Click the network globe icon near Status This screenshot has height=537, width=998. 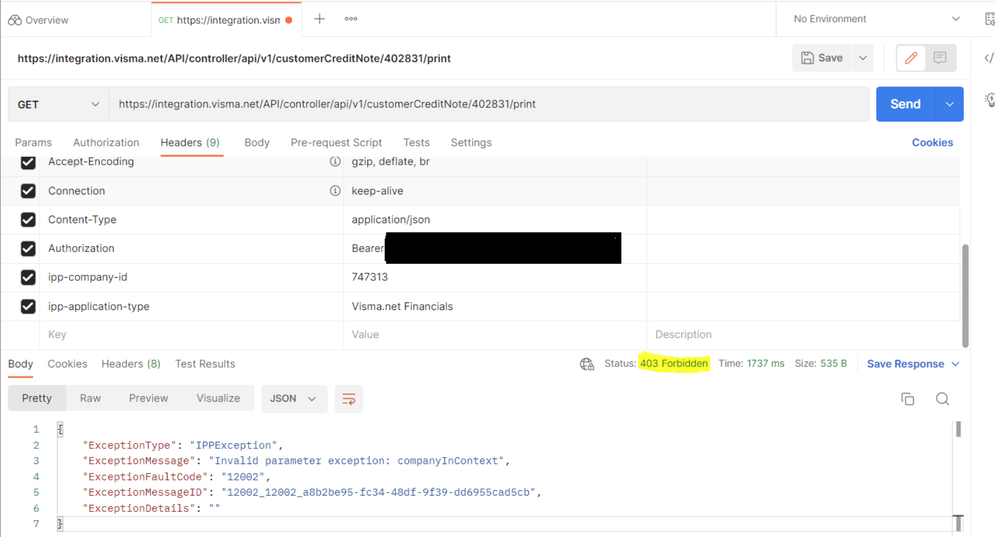(x=587, y=364)
